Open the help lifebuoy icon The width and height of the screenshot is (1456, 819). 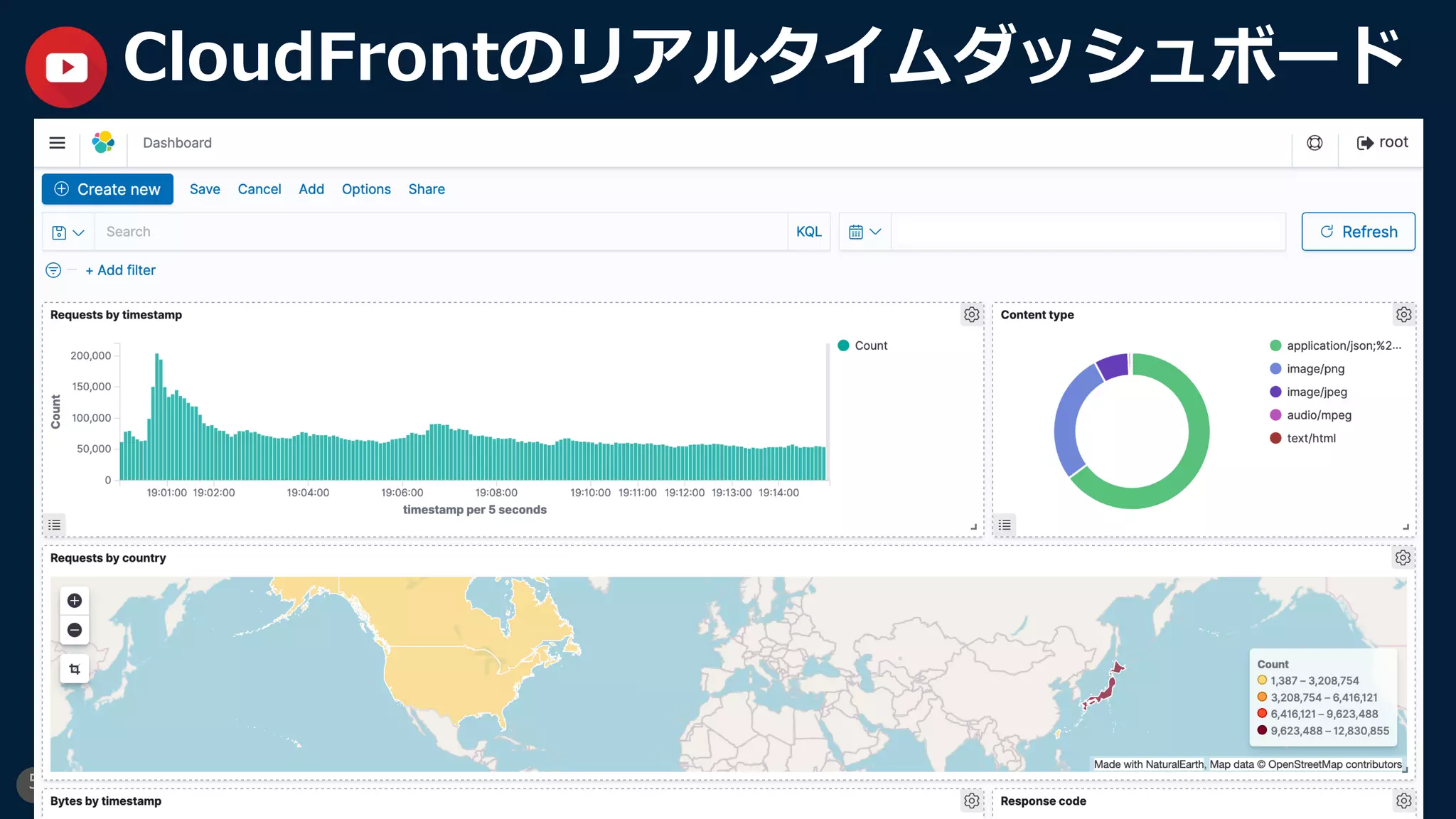tap(1315, 143)
